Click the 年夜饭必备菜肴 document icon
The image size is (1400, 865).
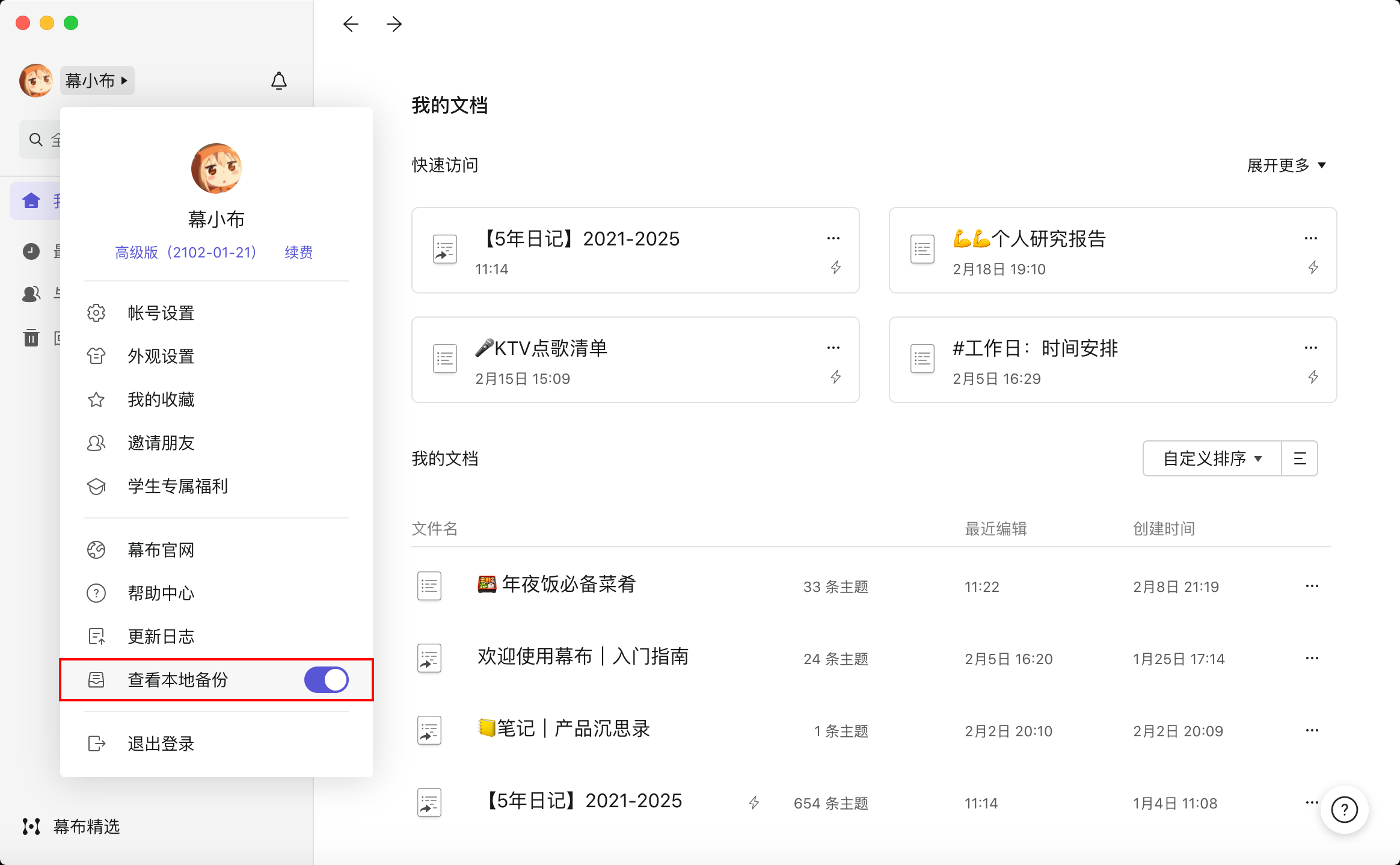pyautogui.click(x=429, y=586)
